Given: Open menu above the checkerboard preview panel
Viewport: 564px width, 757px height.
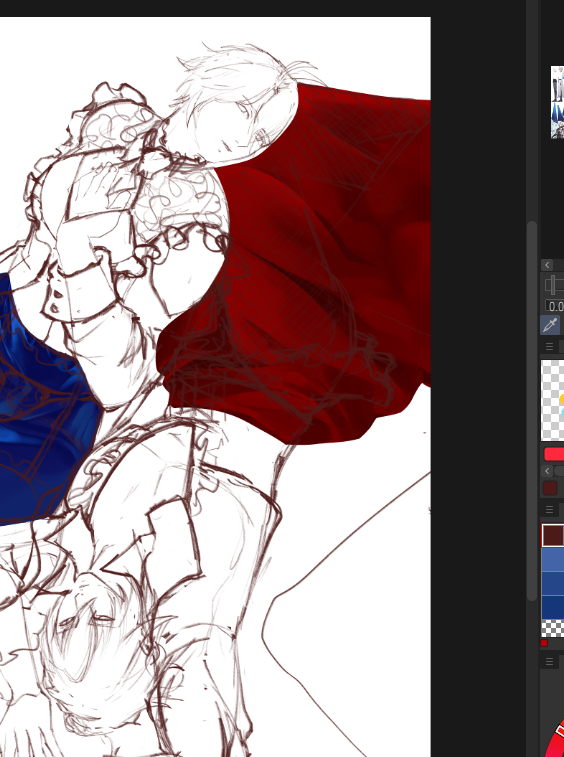Looking at the screenshot, I should click(549, 347).
